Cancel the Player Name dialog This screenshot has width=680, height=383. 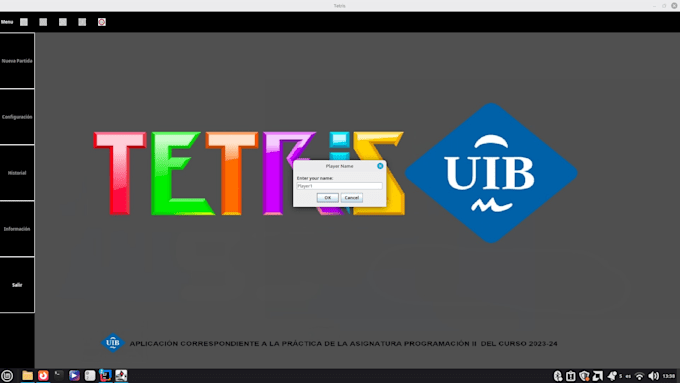pyautogui.click(x=351, y=198)
